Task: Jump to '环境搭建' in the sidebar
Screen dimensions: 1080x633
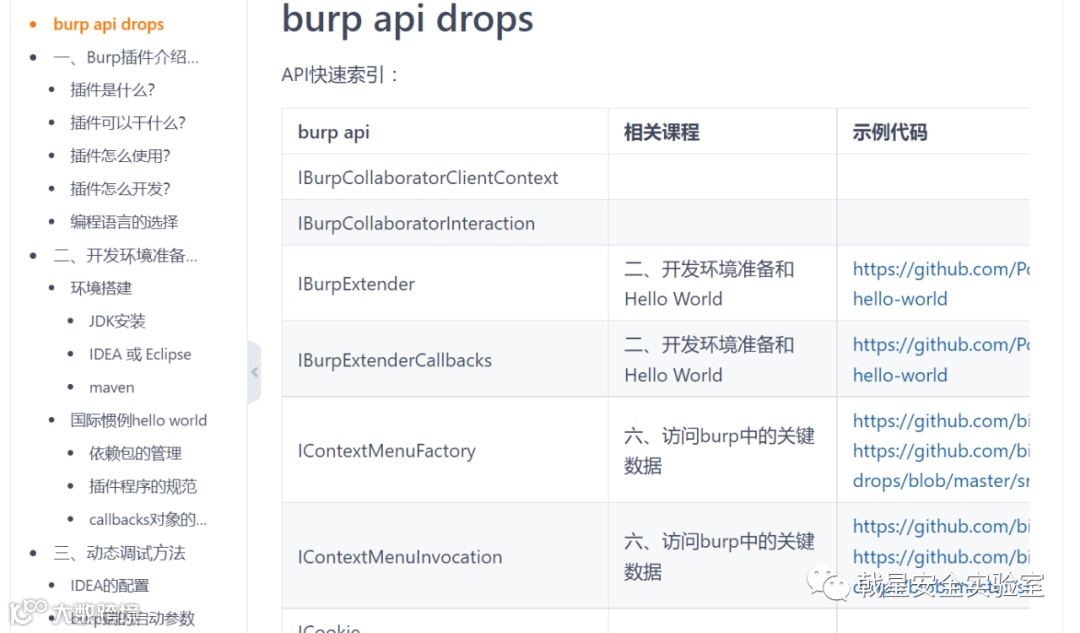Action: (101, 288)
